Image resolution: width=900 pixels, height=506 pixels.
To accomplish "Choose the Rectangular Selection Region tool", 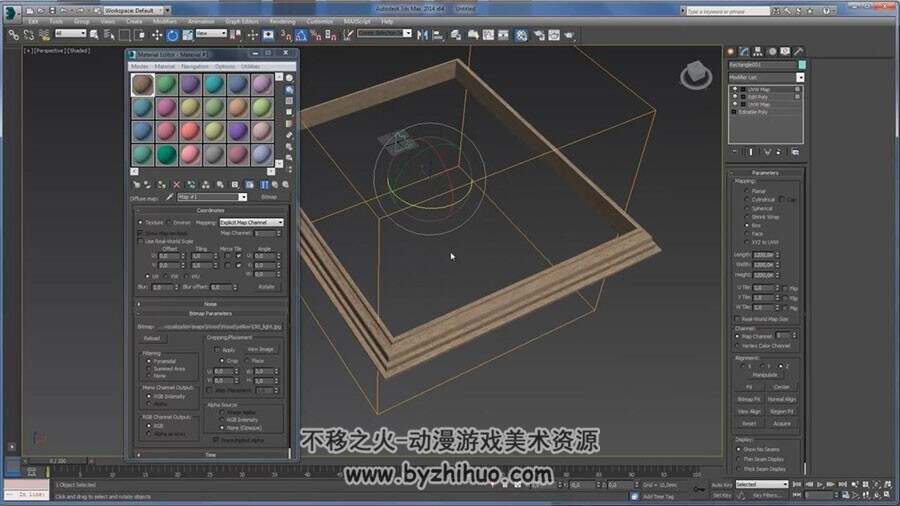I will (125, 35).
